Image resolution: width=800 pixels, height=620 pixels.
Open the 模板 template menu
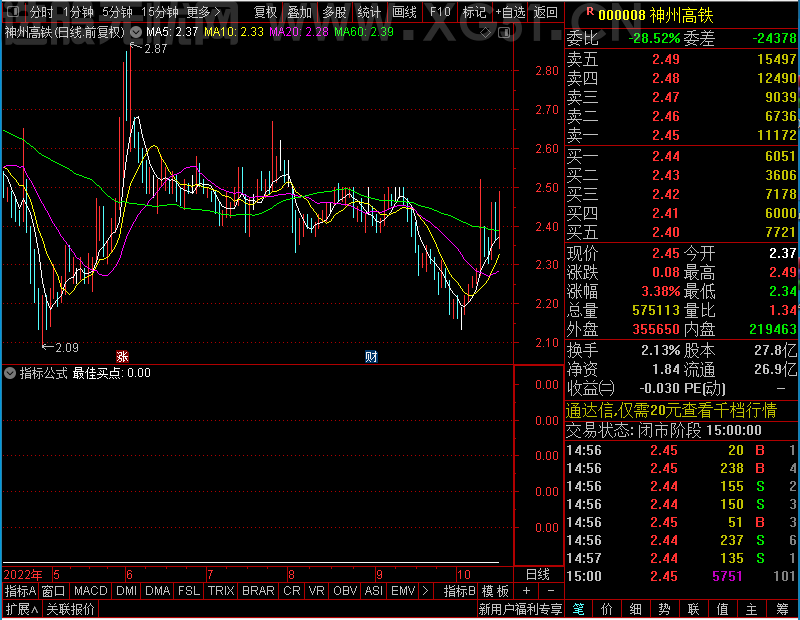pyautogui.click(x=495, y=591)
